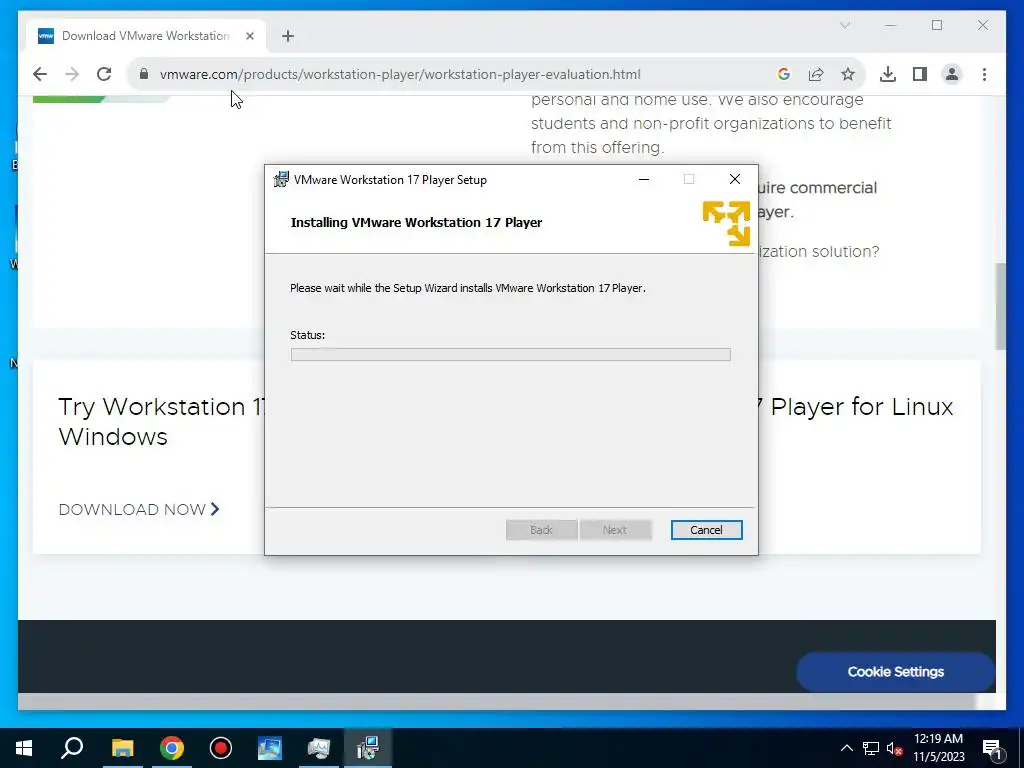This screenshot has height=768, width=1024.
Task: Open Chrome downloads panel
Action: pos(888,74)
